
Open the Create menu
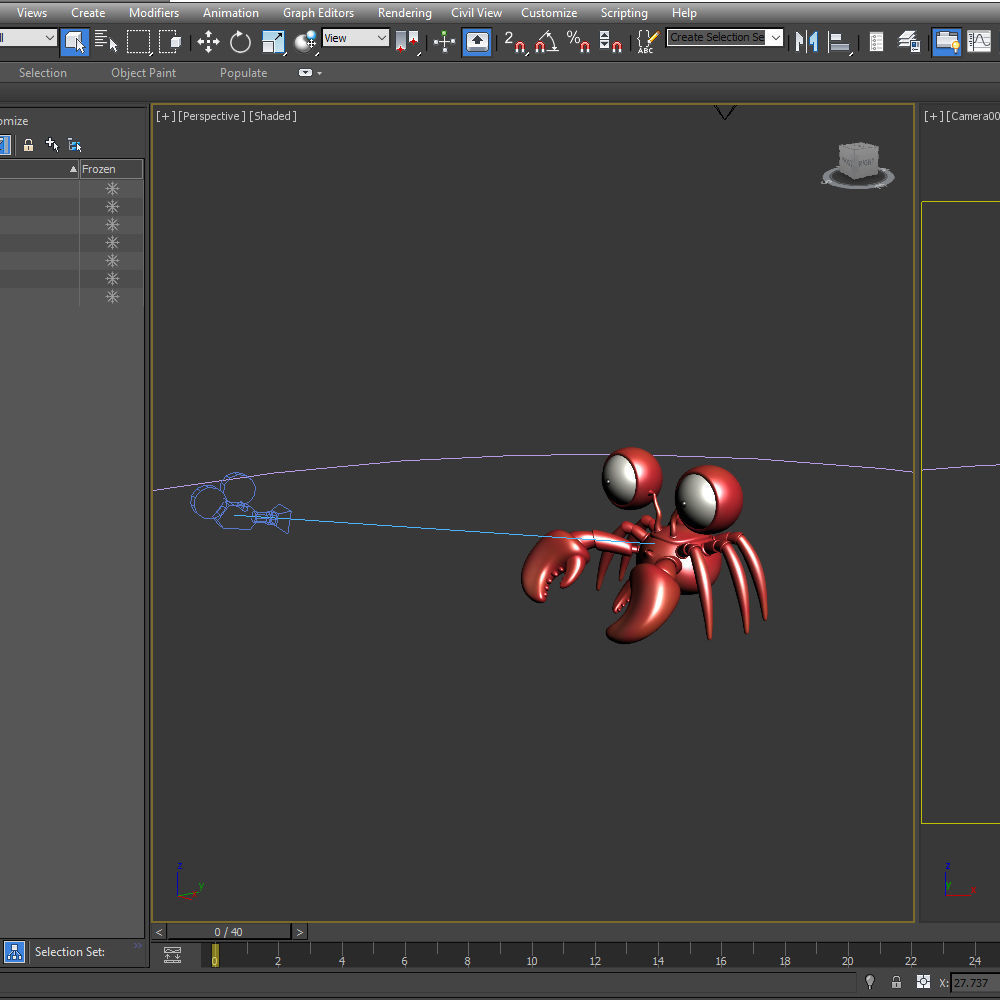coord(88,13)
